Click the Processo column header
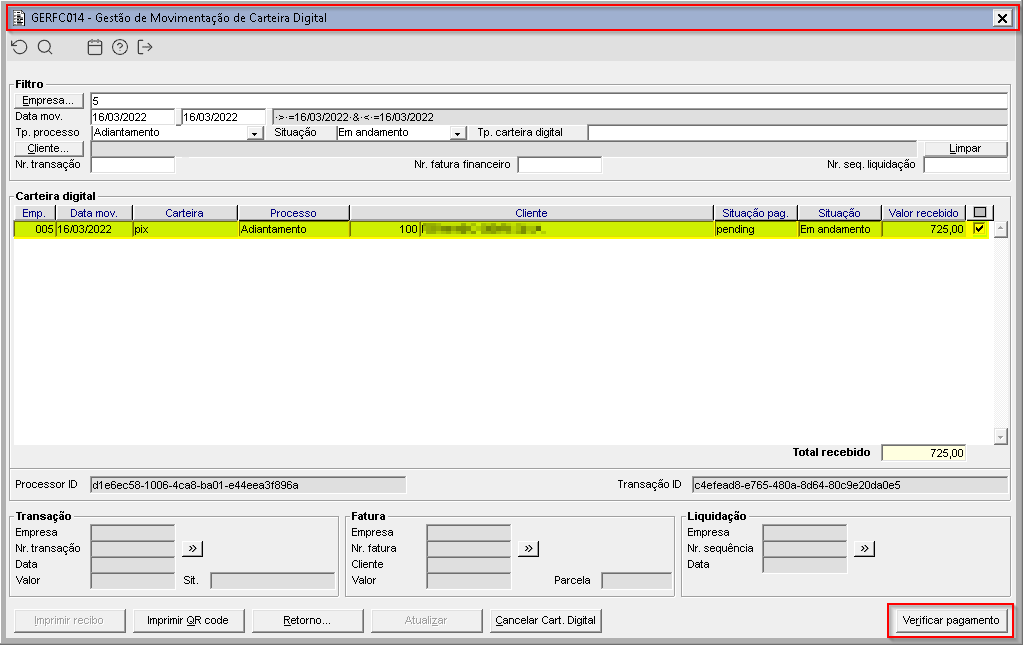The image size is (1023, 645). 294,213
